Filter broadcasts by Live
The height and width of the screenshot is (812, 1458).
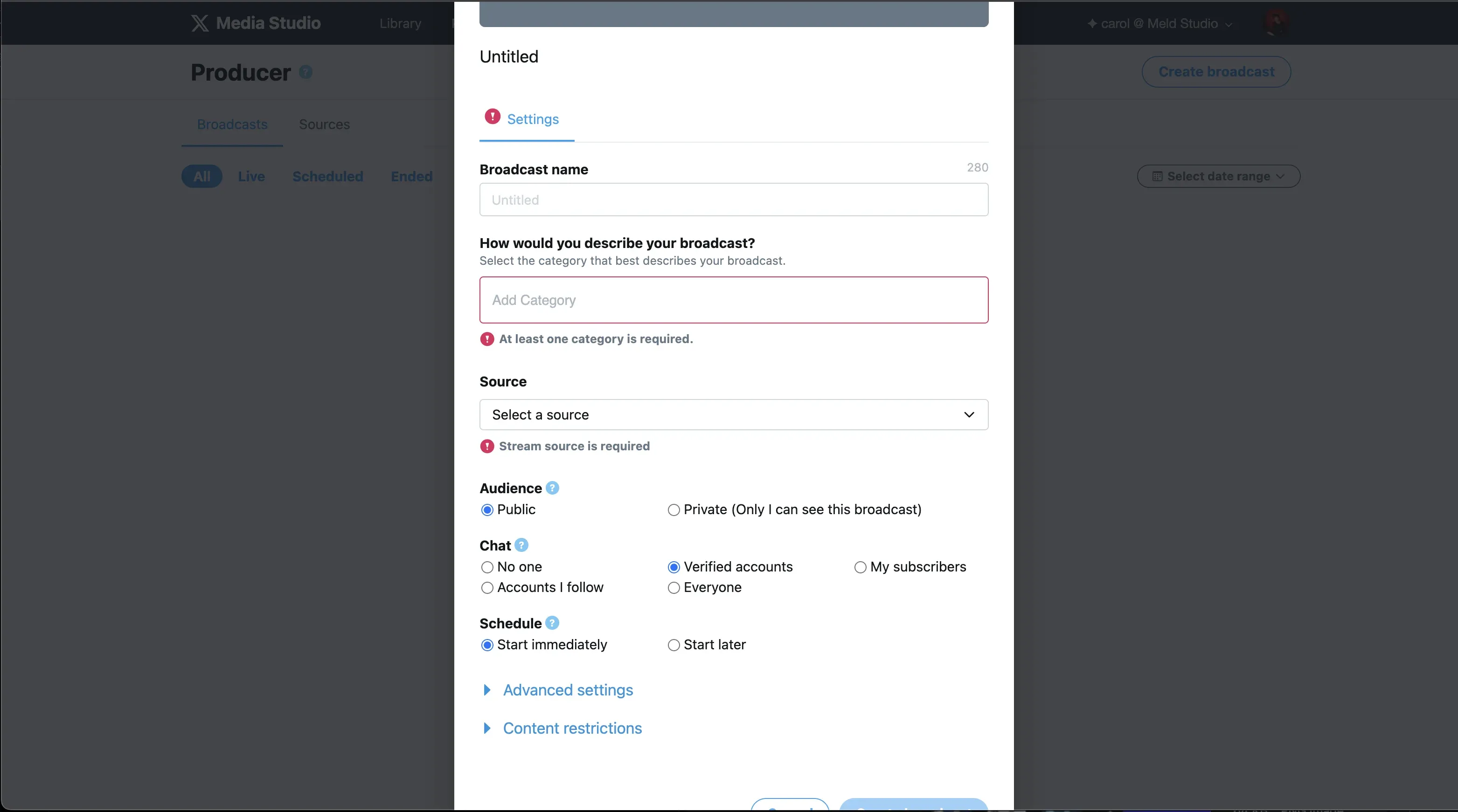(251, 176)
